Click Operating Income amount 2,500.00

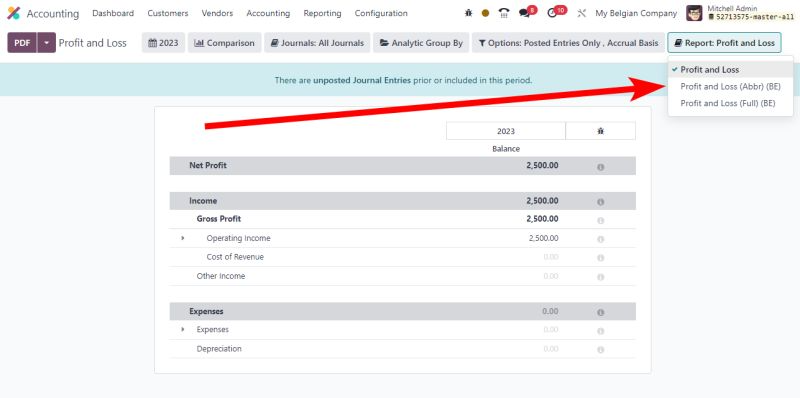click(x=543, y=238)
